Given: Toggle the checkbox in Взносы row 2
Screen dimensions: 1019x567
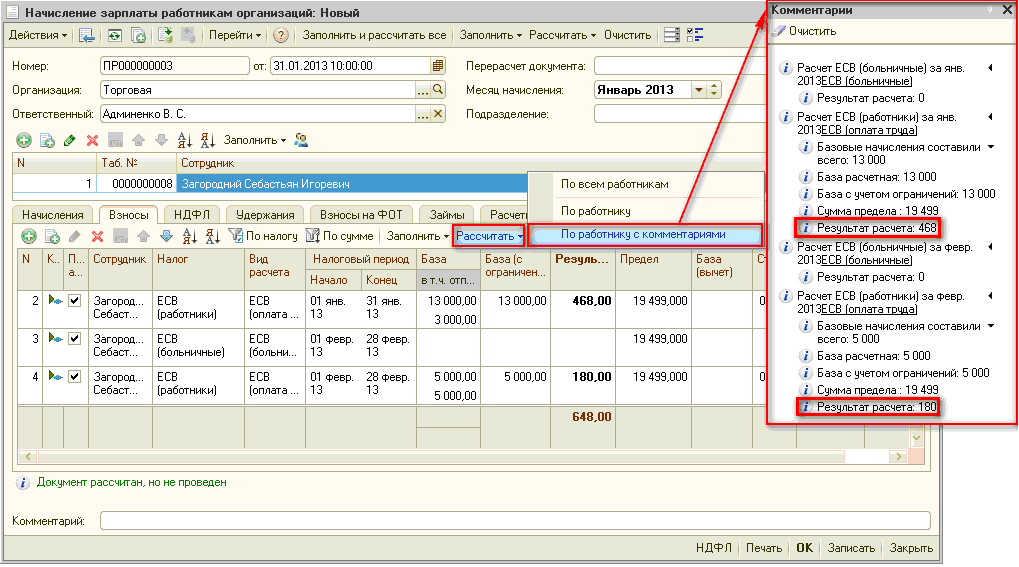Looking at the screenshot, I should (75, 300).
